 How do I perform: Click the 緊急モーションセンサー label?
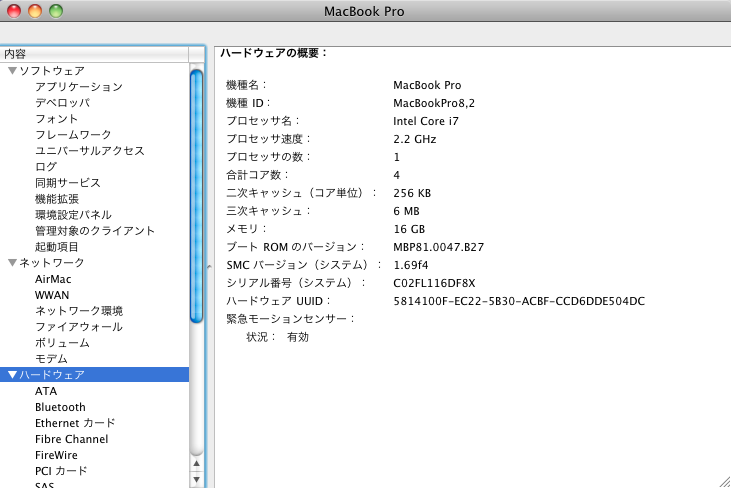coord(291,319)
